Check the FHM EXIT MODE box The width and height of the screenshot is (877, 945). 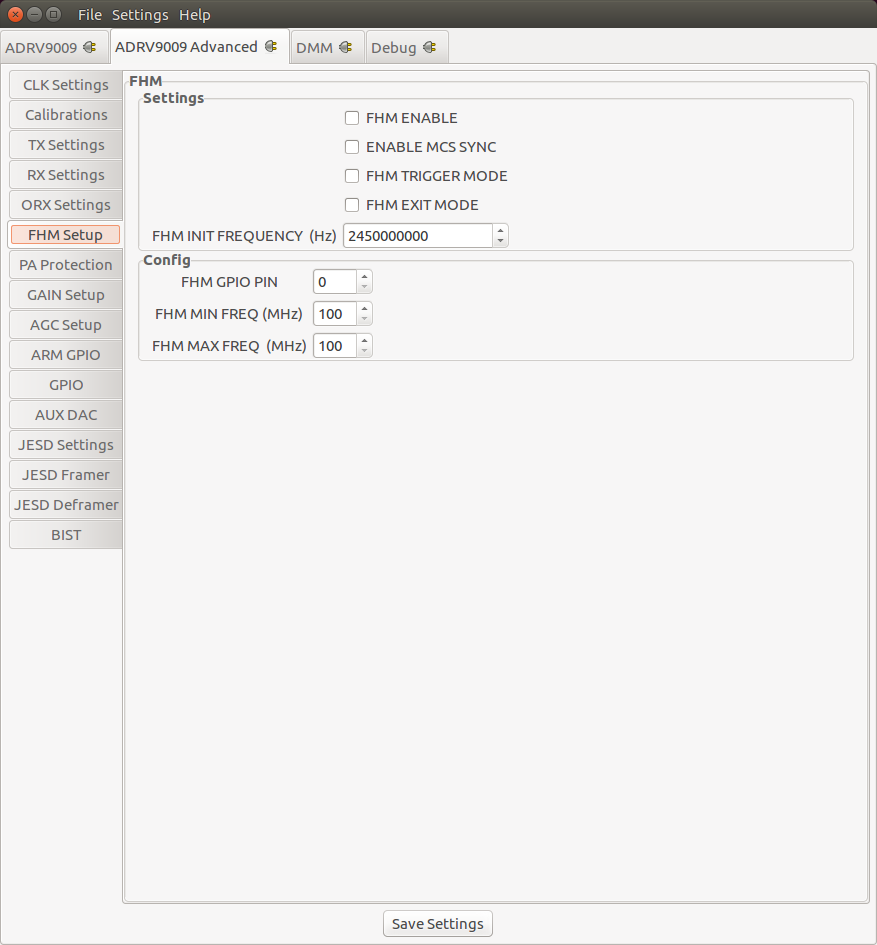[352, 205]
